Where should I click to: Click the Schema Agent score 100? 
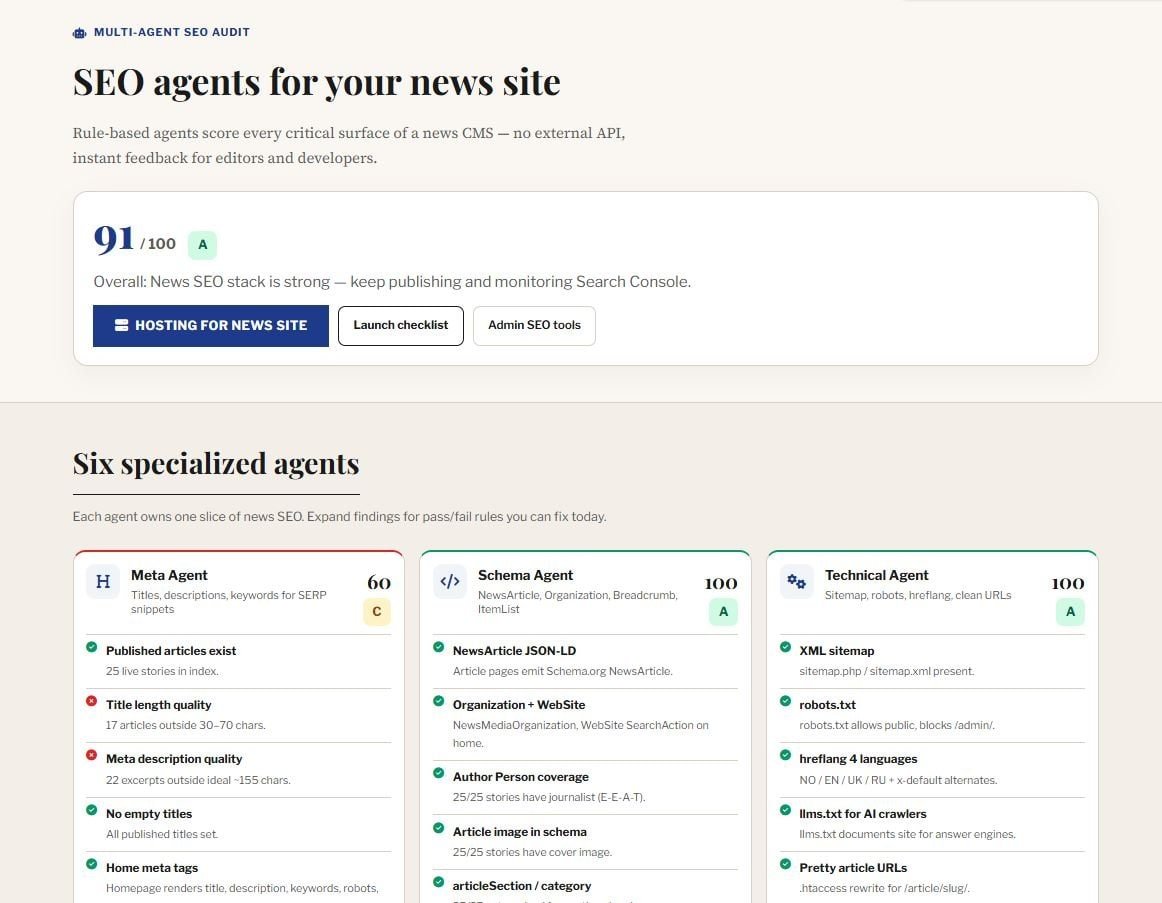720,584
